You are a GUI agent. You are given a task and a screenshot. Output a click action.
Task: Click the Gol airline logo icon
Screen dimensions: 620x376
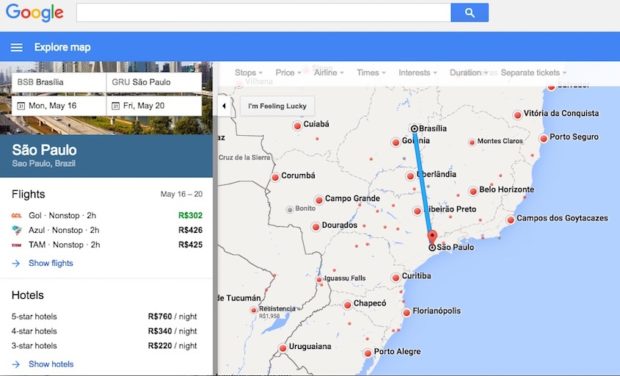(16, 215)
